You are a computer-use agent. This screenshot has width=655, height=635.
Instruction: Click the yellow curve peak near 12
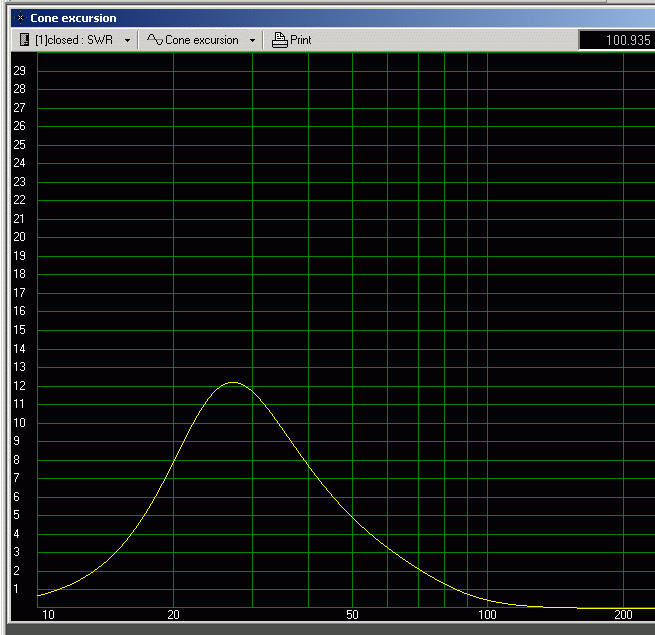coord(233,382)
